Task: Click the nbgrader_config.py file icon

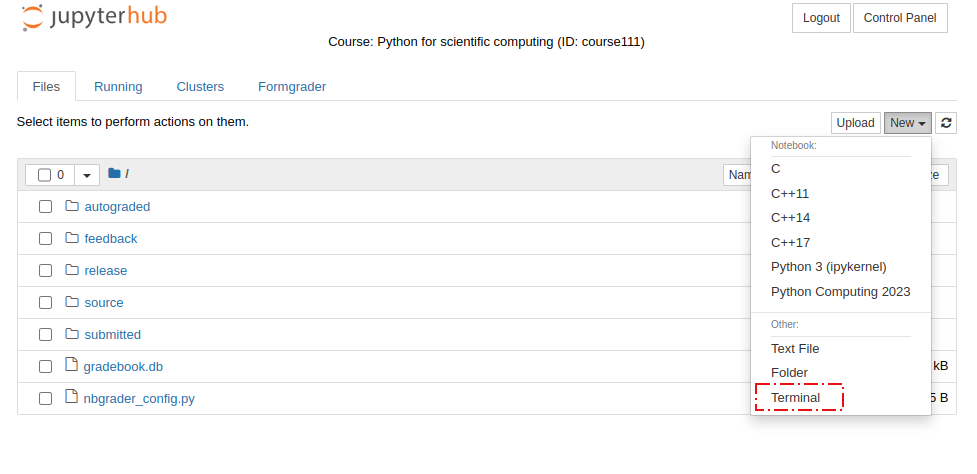Action: [72, 397]
